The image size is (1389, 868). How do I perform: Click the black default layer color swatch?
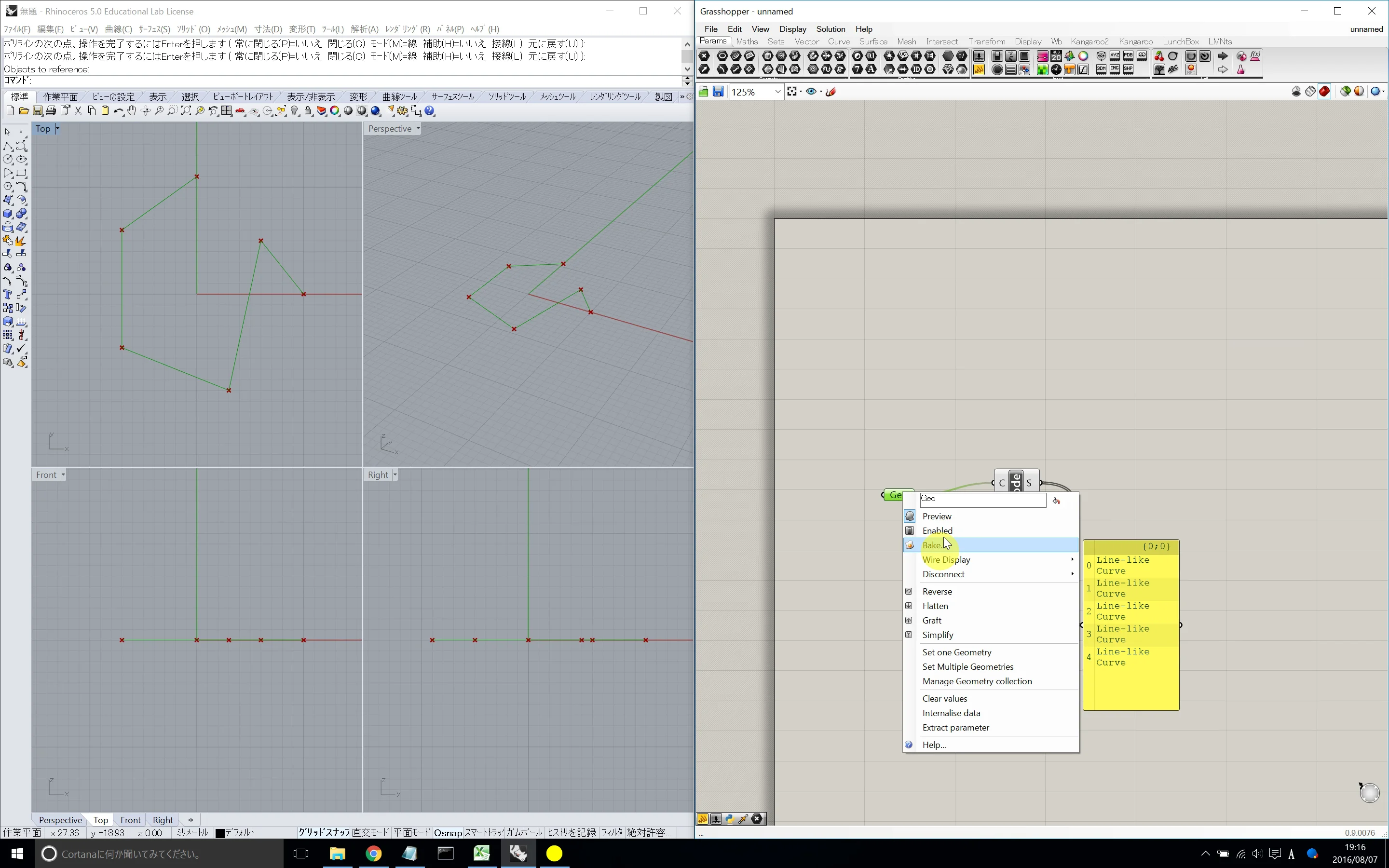[219, 833]
